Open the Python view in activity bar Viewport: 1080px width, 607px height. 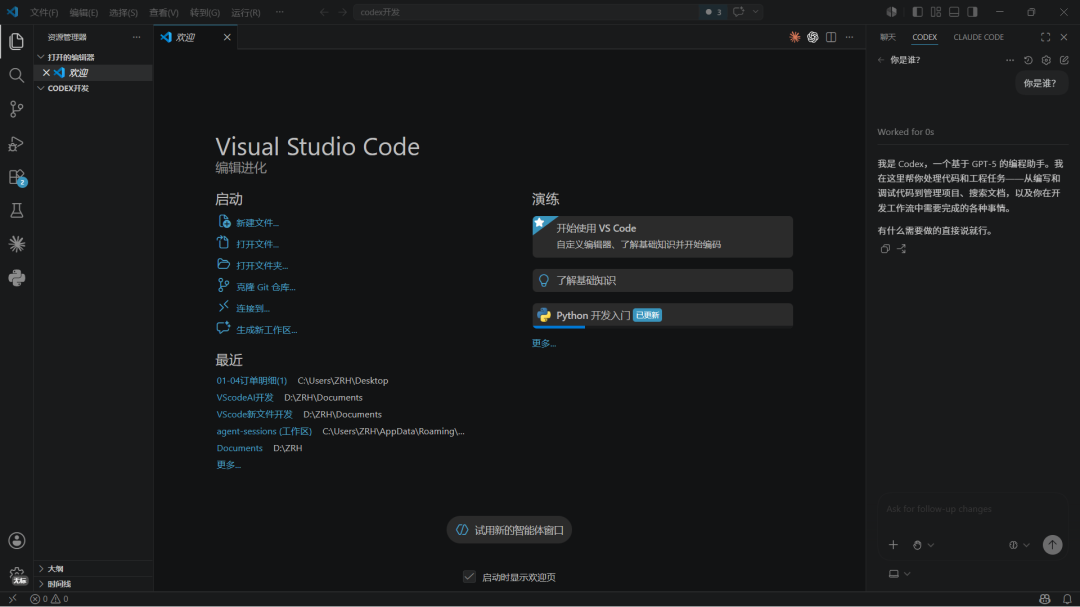pos(17,278)
